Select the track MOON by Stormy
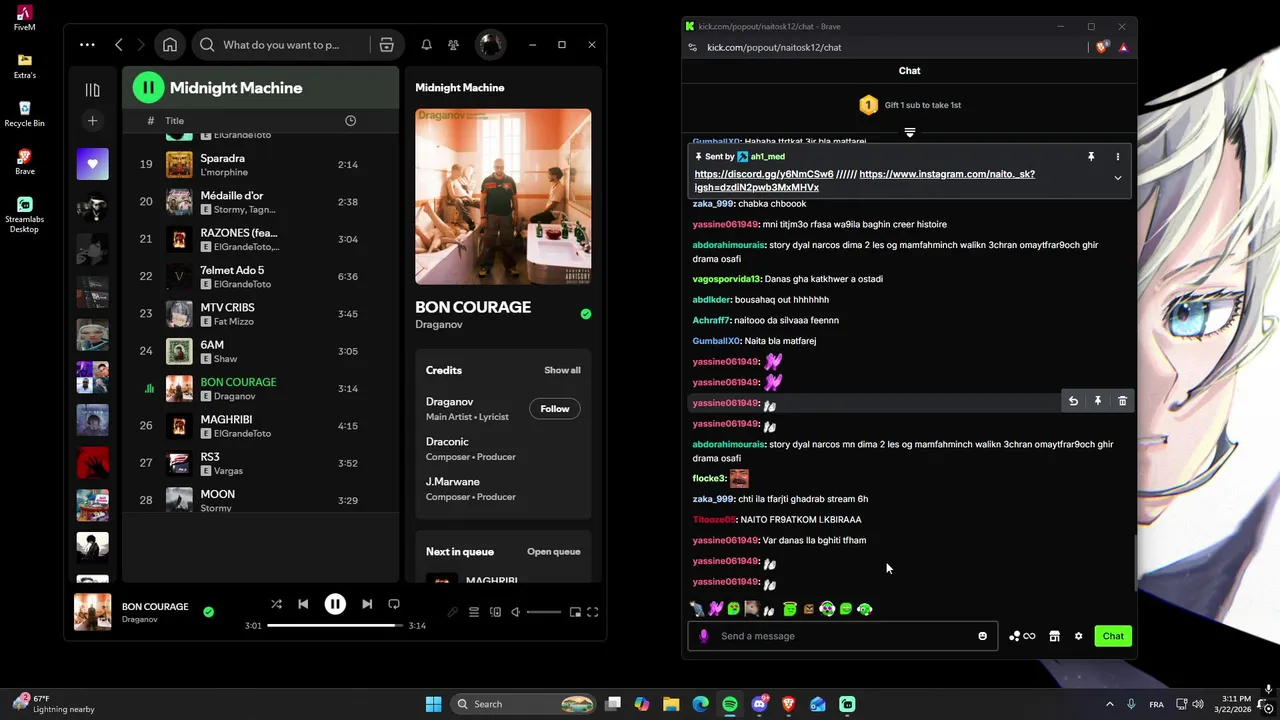 point(260,500)
